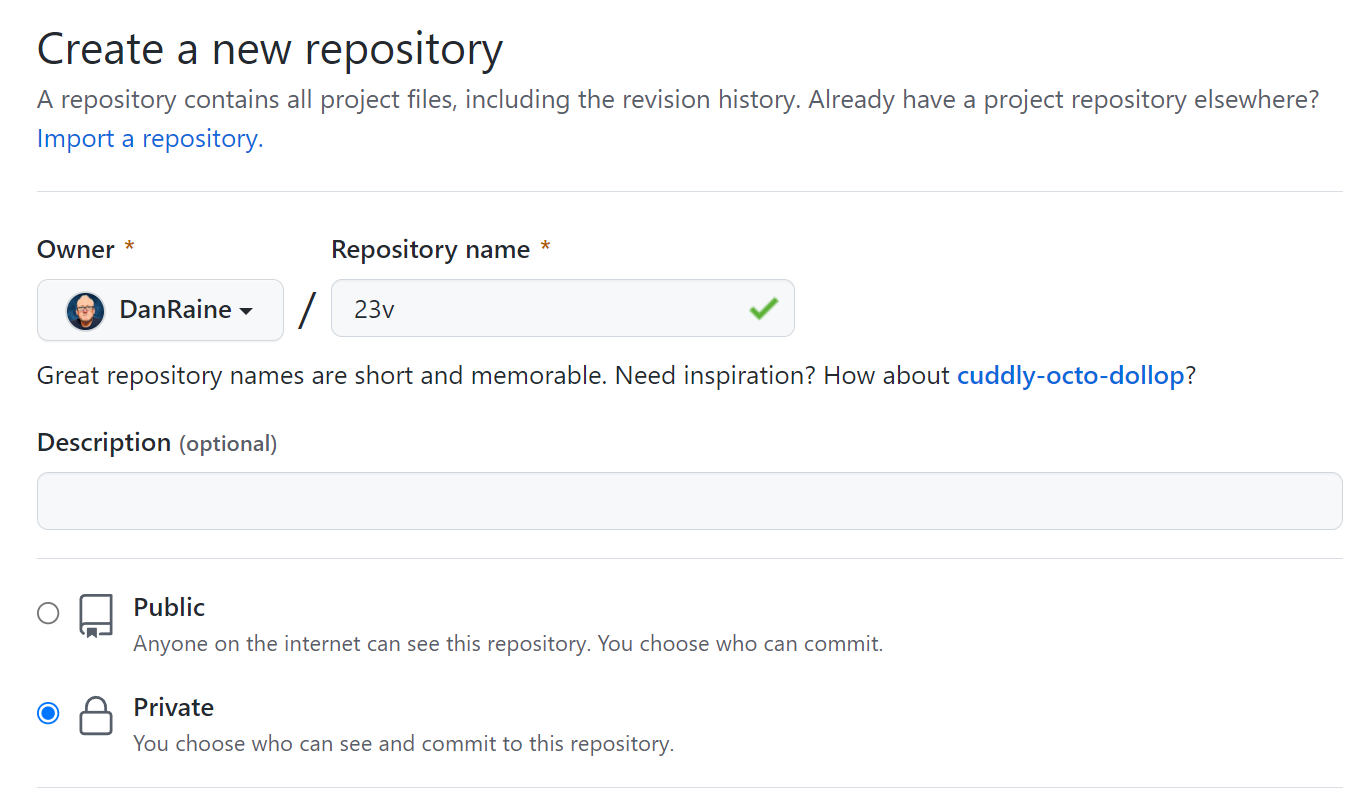This screenshot has height=807, width=1368.
Task: Click the 'You choose who can see' text
Action: [x=404, y=744]
